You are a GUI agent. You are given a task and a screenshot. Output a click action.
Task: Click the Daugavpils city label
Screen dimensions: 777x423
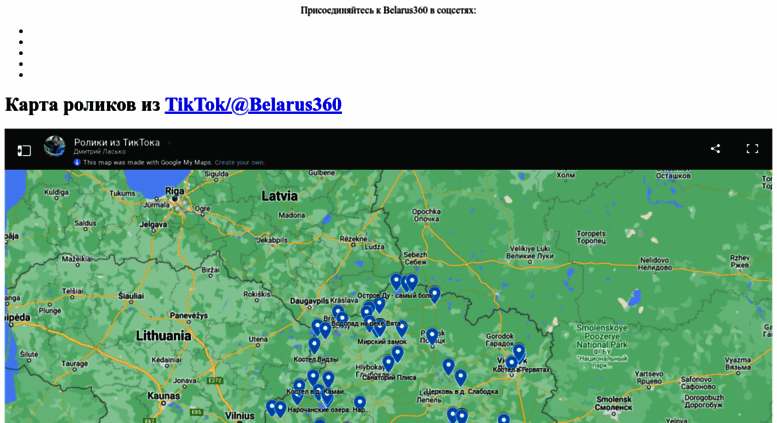coord(309,301)
